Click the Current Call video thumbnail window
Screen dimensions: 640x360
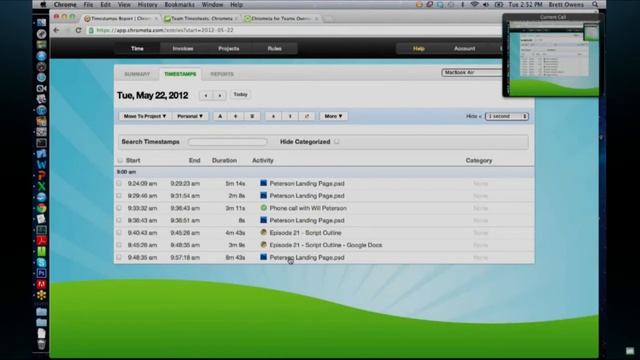pos(552,55)
